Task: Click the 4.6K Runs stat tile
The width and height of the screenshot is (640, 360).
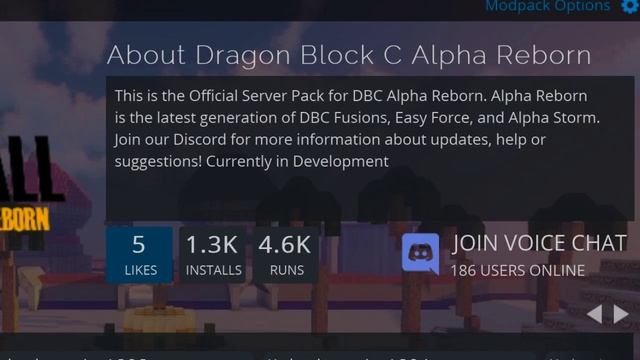Action: [x=286, y=255]
